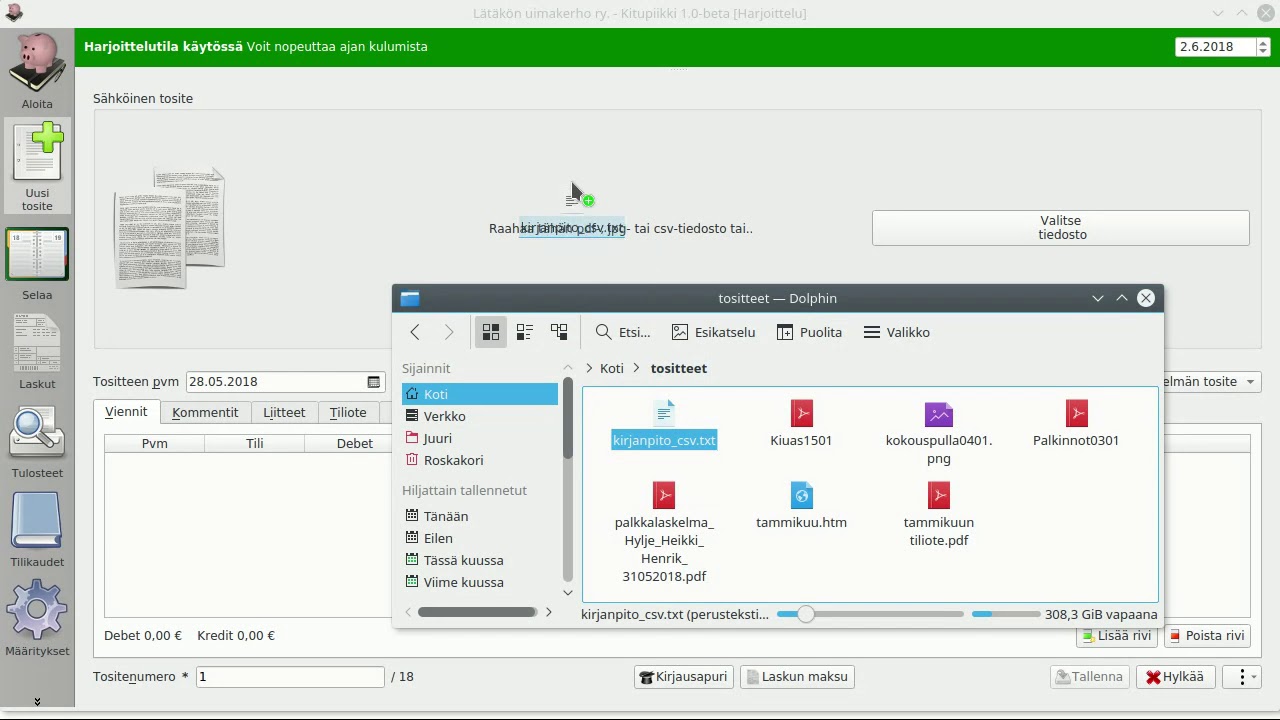Open the three-dot more options dropdown
Viewport: 1280px width, 720px height.
[x=1243, y=677]
